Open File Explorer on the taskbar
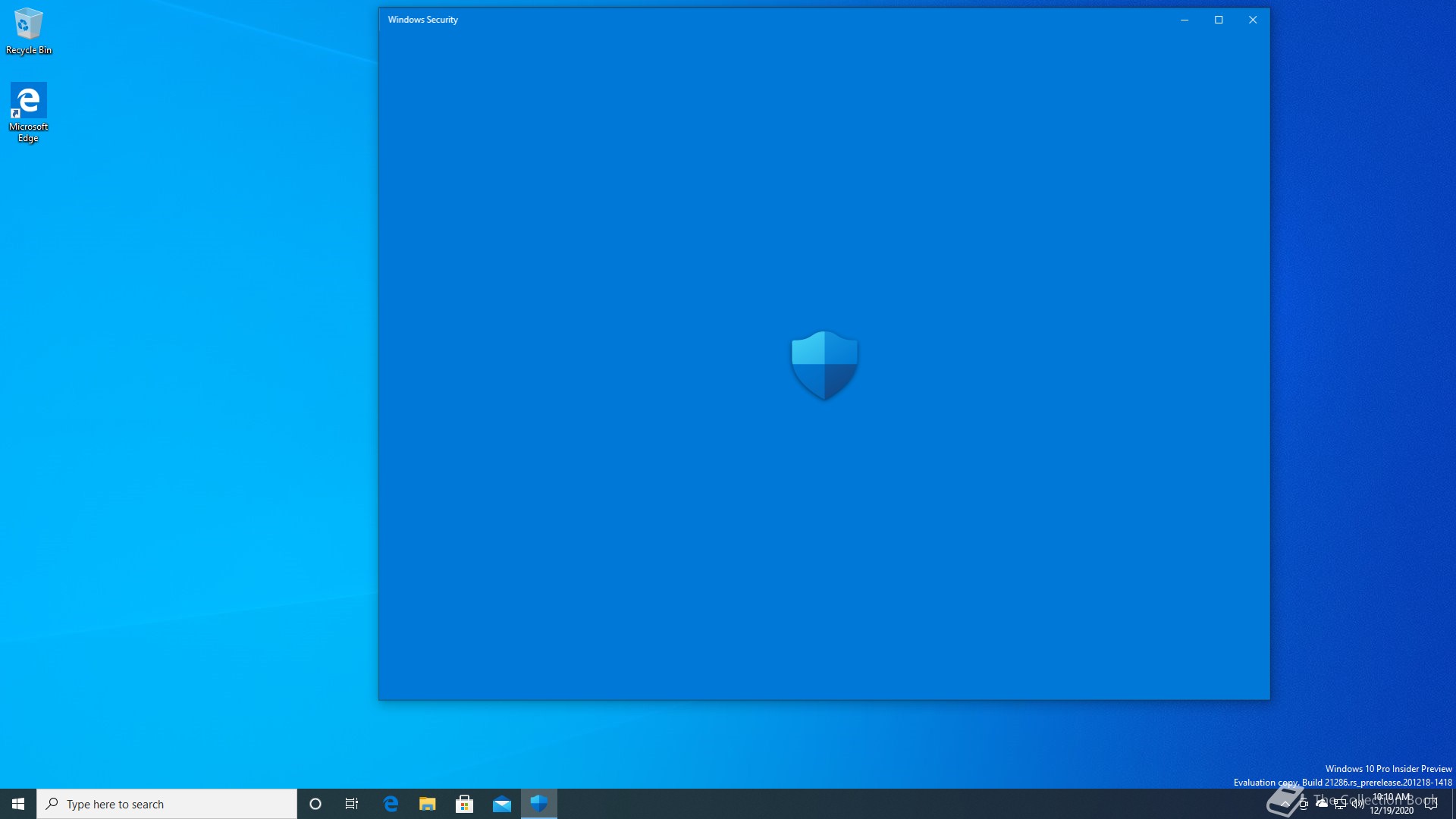1456x819 pixels. (x=427, y=804)
